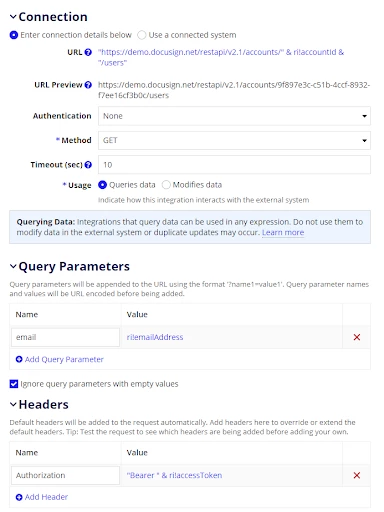
Task: Open the Authentication dropdown
Action: [x=234, y=116]
